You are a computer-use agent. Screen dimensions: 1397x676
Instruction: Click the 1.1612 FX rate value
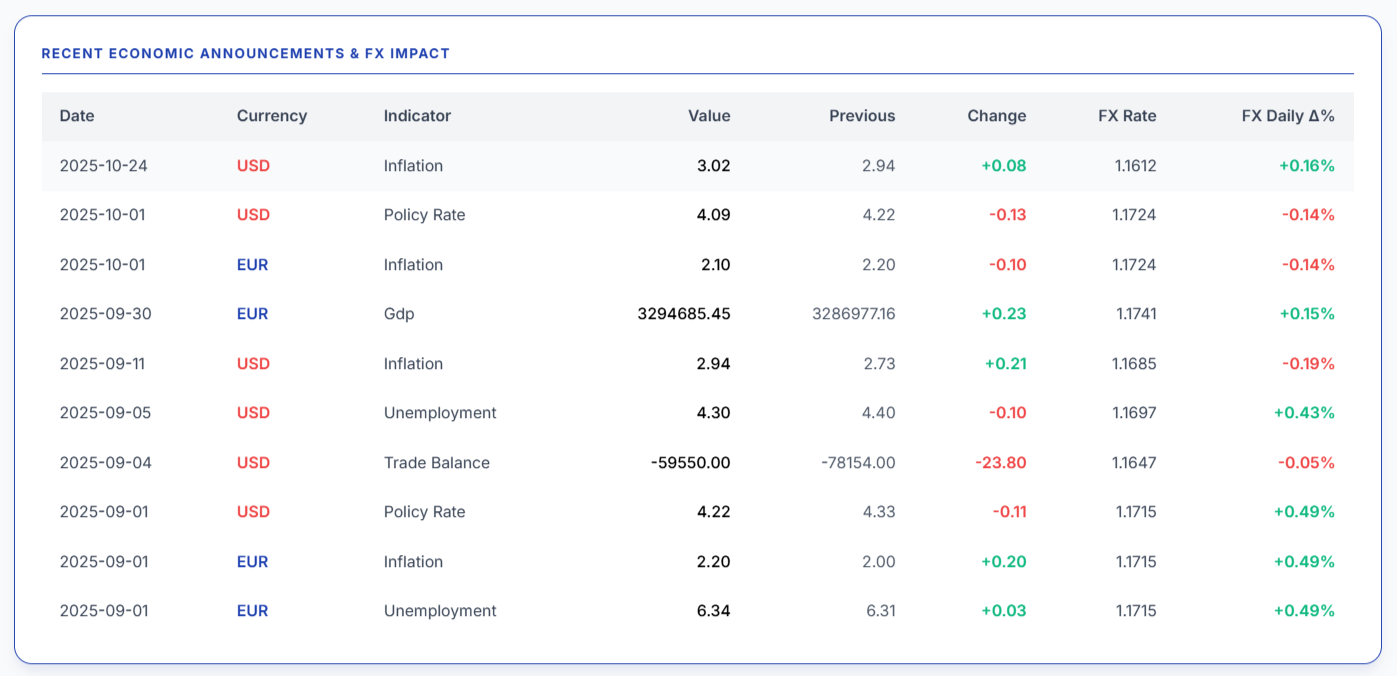point(1135,165)
